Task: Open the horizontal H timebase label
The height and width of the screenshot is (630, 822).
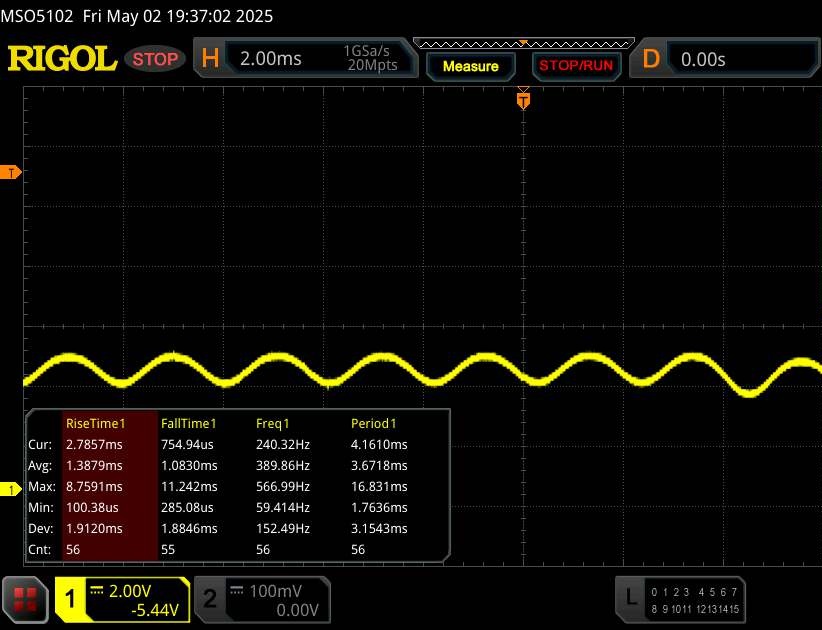Action: [210, 58]
